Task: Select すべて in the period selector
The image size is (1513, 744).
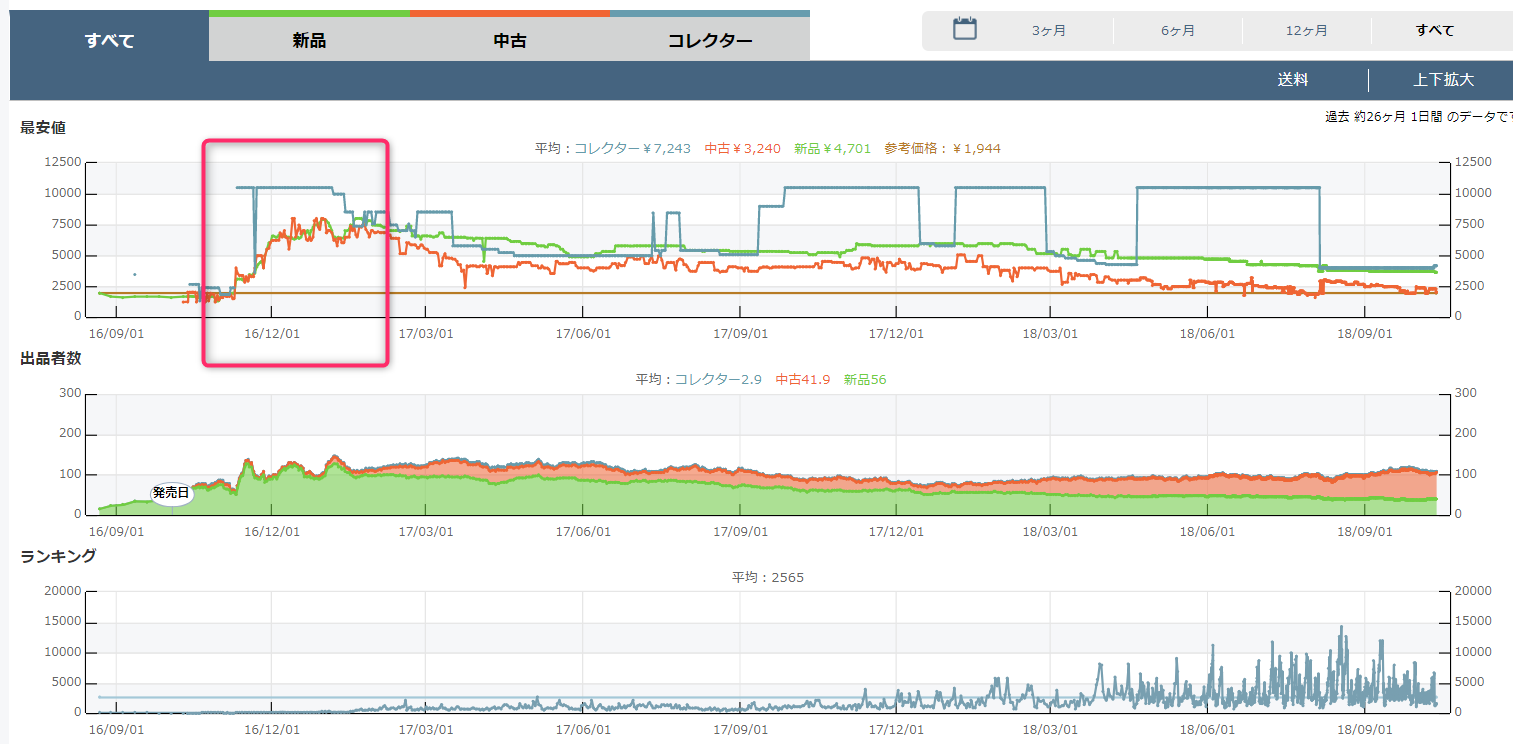Action: pyautogui.click(x=1435, y=31)
